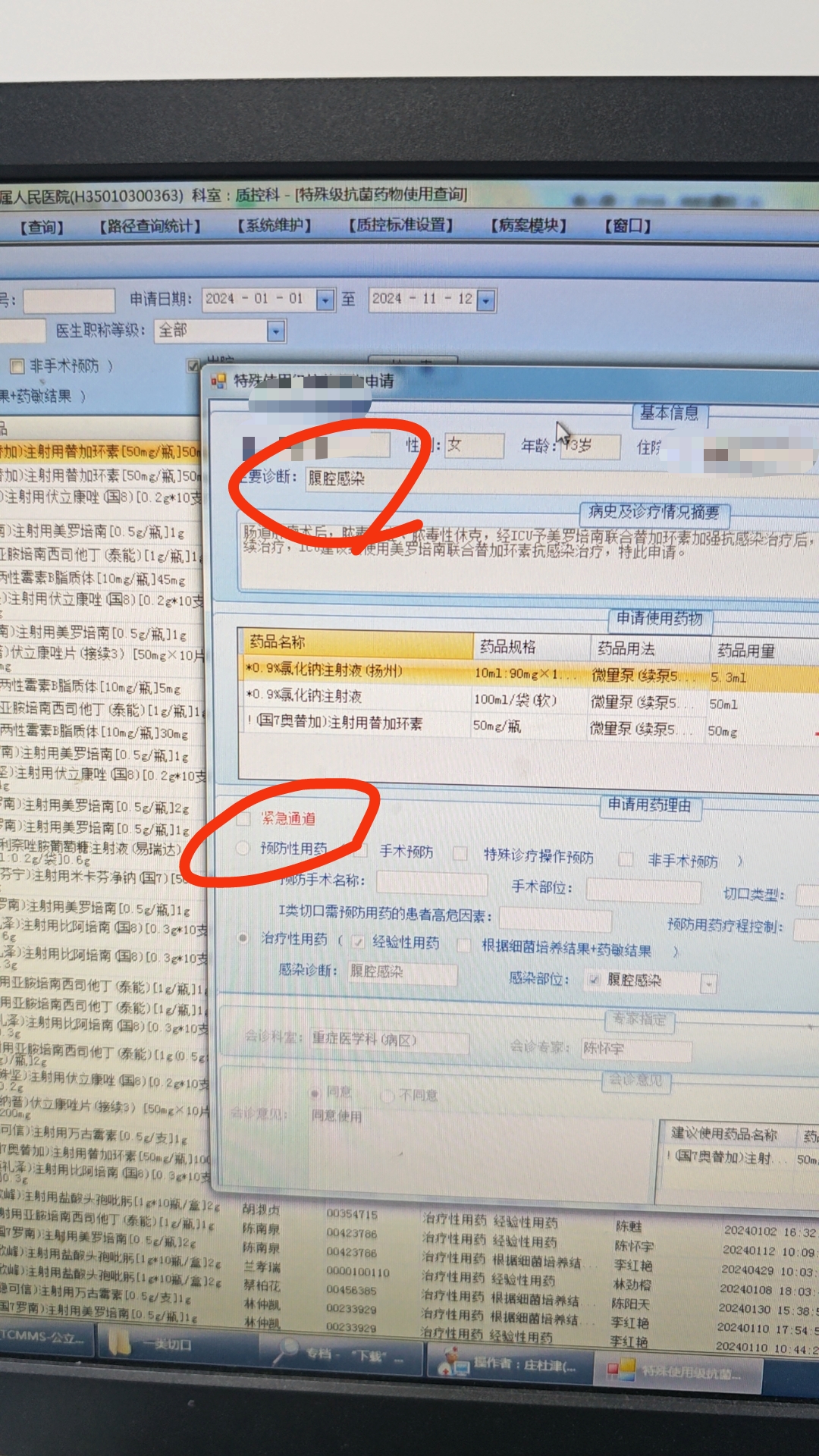Open the 切口类型 dropdown field

806,895
